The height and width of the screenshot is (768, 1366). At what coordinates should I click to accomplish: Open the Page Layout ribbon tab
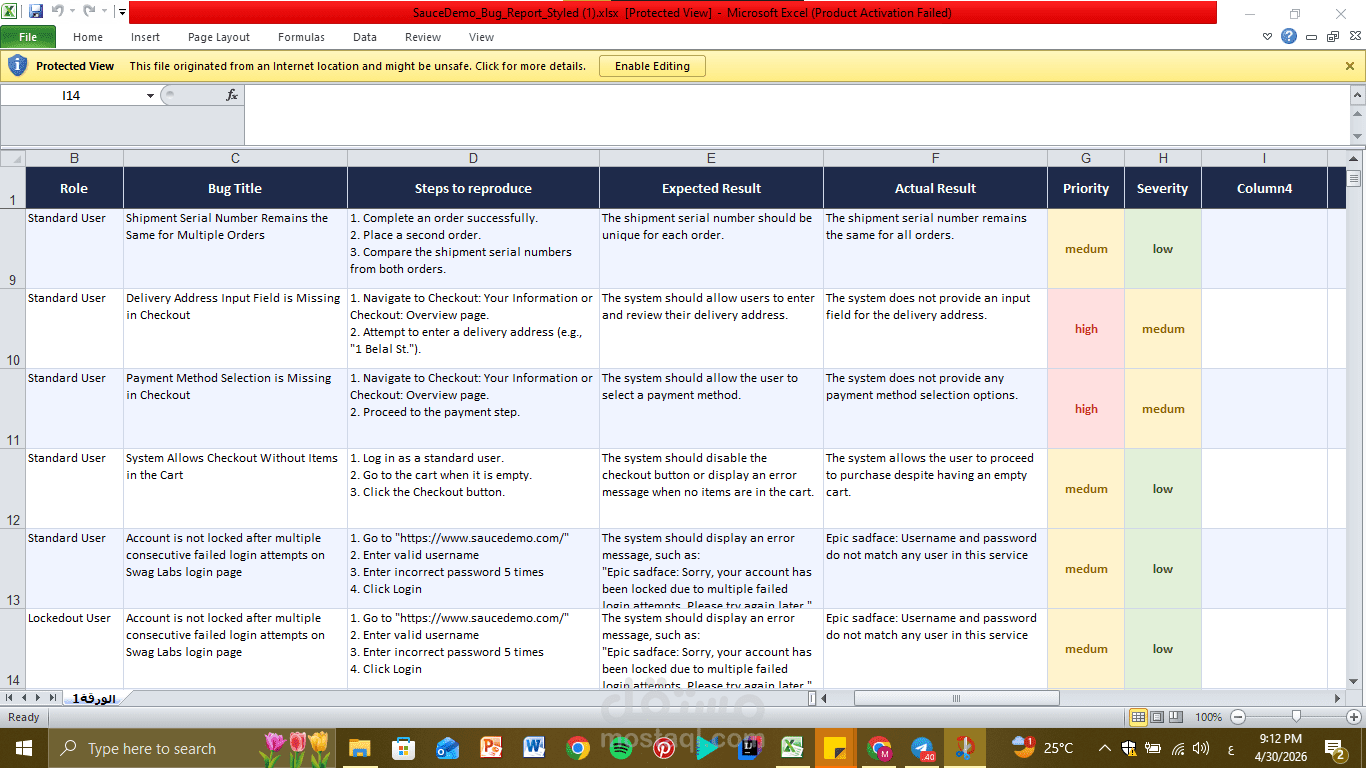pos(219,37)
